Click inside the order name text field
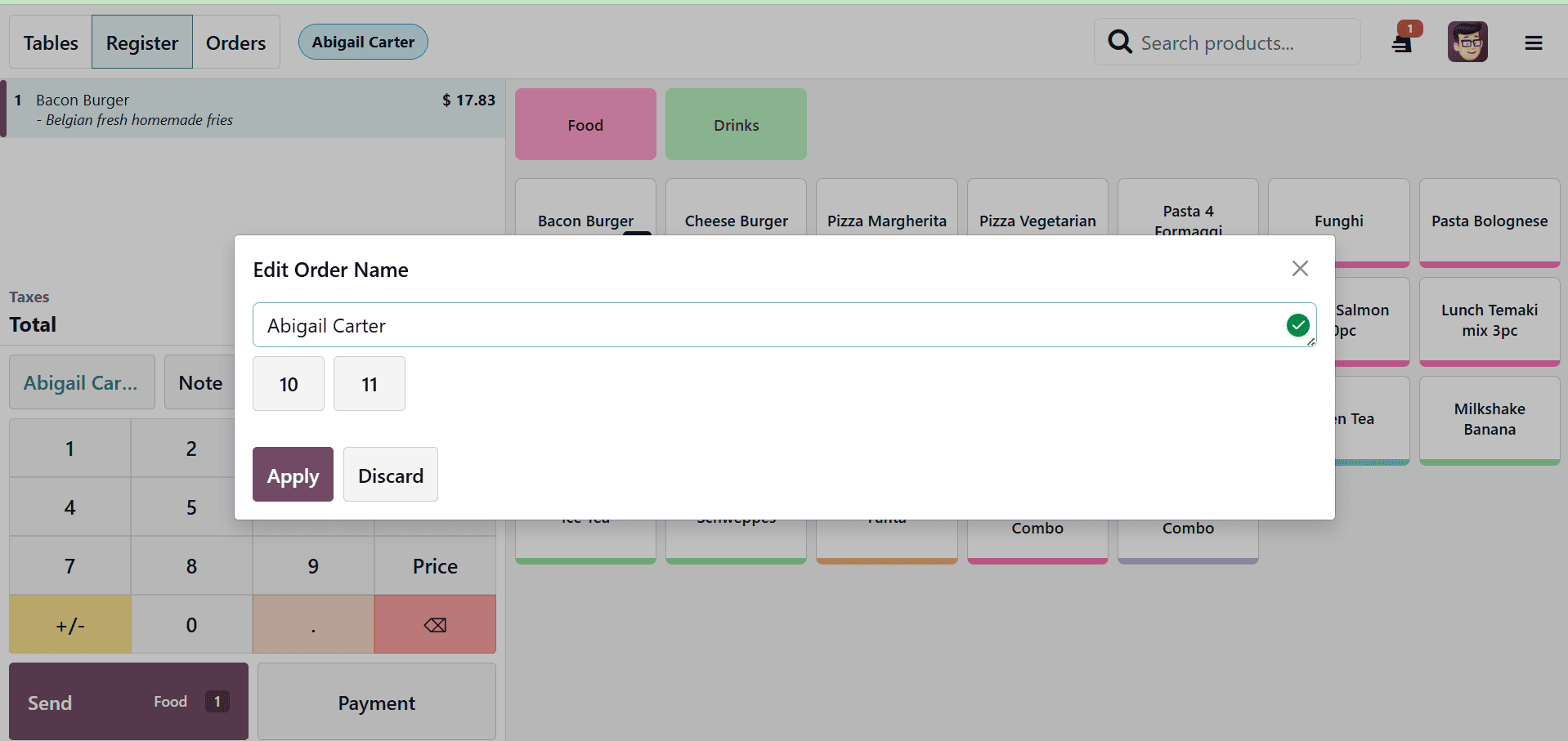 pyautogui.click(x=736, y=324)
